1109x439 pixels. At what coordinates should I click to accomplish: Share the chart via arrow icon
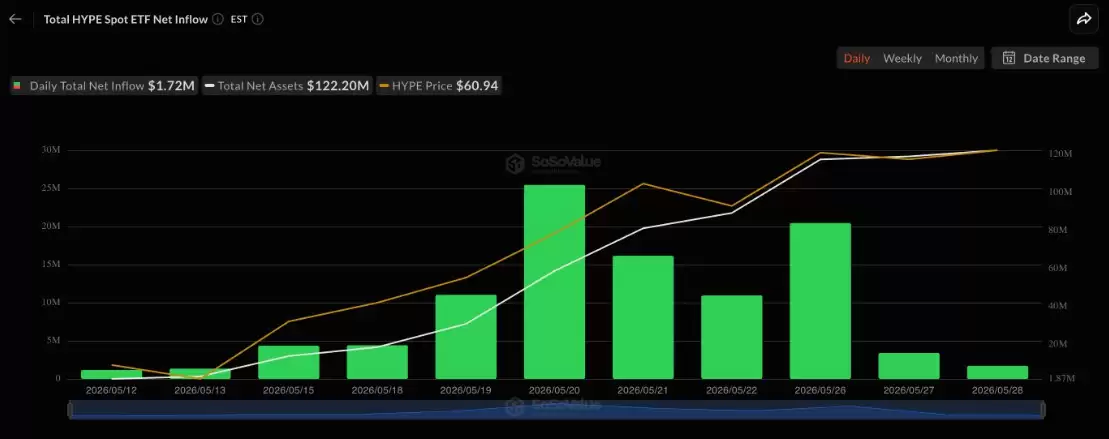click(x=1084, y=19)
